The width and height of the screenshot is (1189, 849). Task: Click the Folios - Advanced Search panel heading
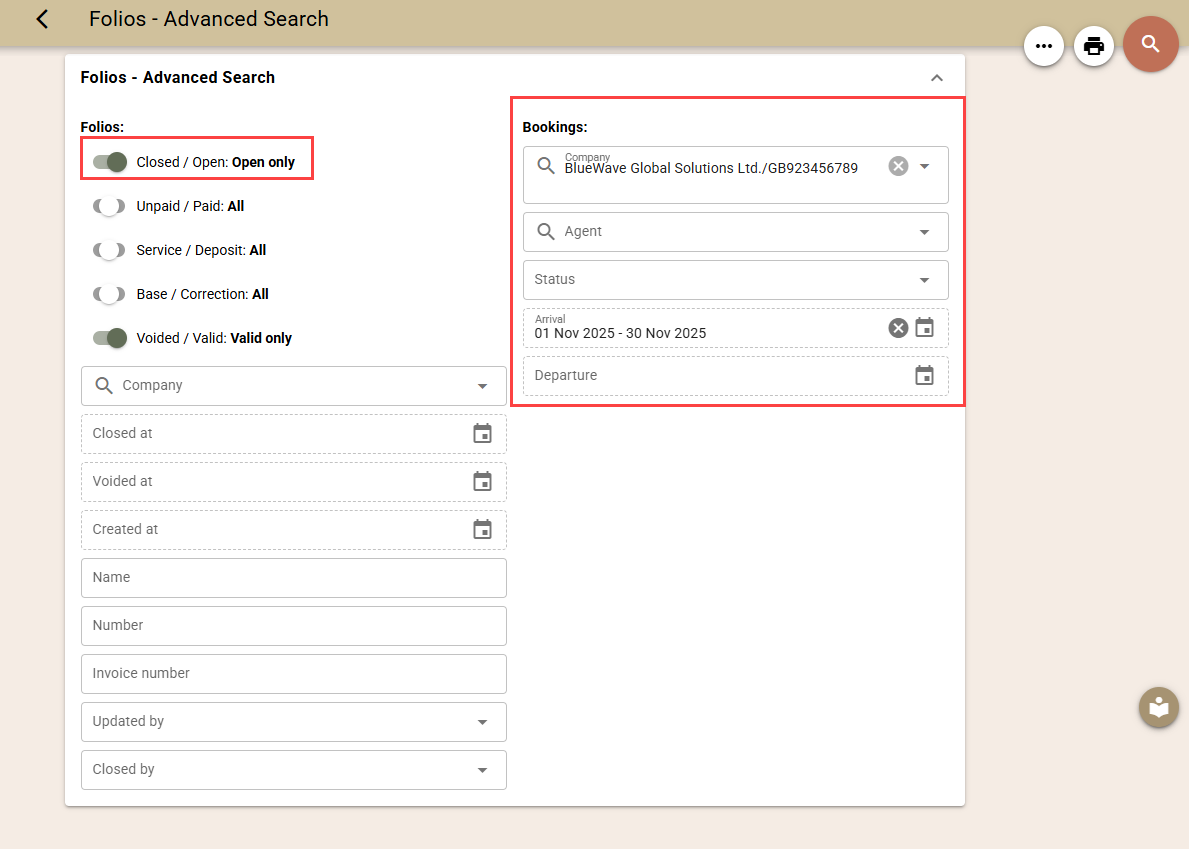(x=177, y=77)
